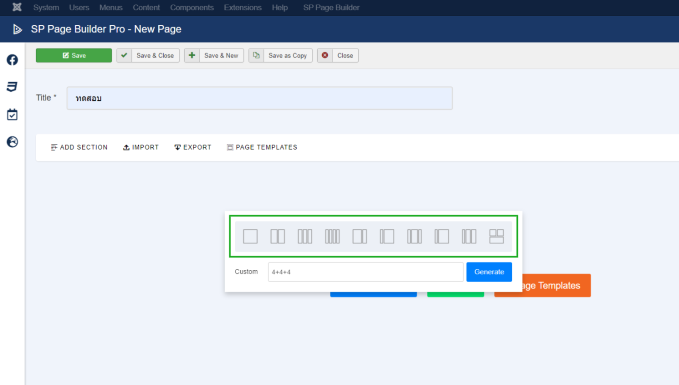This screenshot has width=679, height=385.
Task: Click Save & New button
Action: point(214,55)
